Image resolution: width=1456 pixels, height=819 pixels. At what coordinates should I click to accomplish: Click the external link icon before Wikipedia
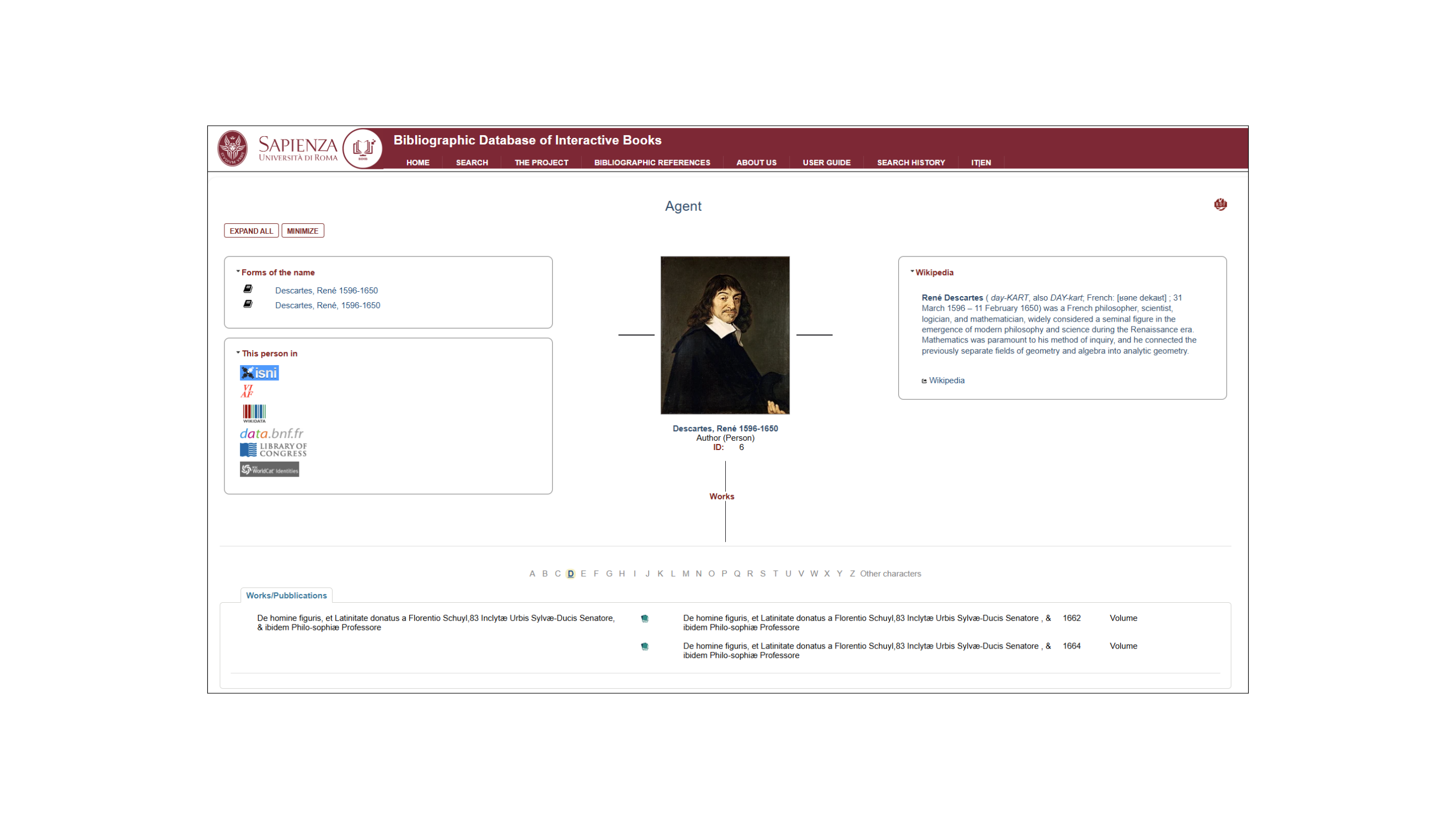(x=924, y=381)
